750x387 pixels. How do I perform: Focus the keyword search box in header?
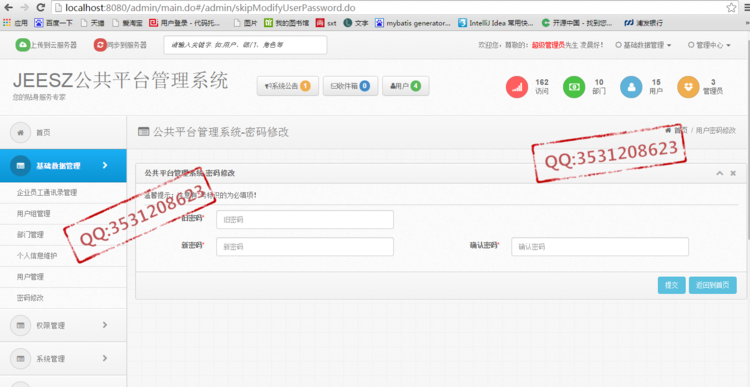click(245, 45)
